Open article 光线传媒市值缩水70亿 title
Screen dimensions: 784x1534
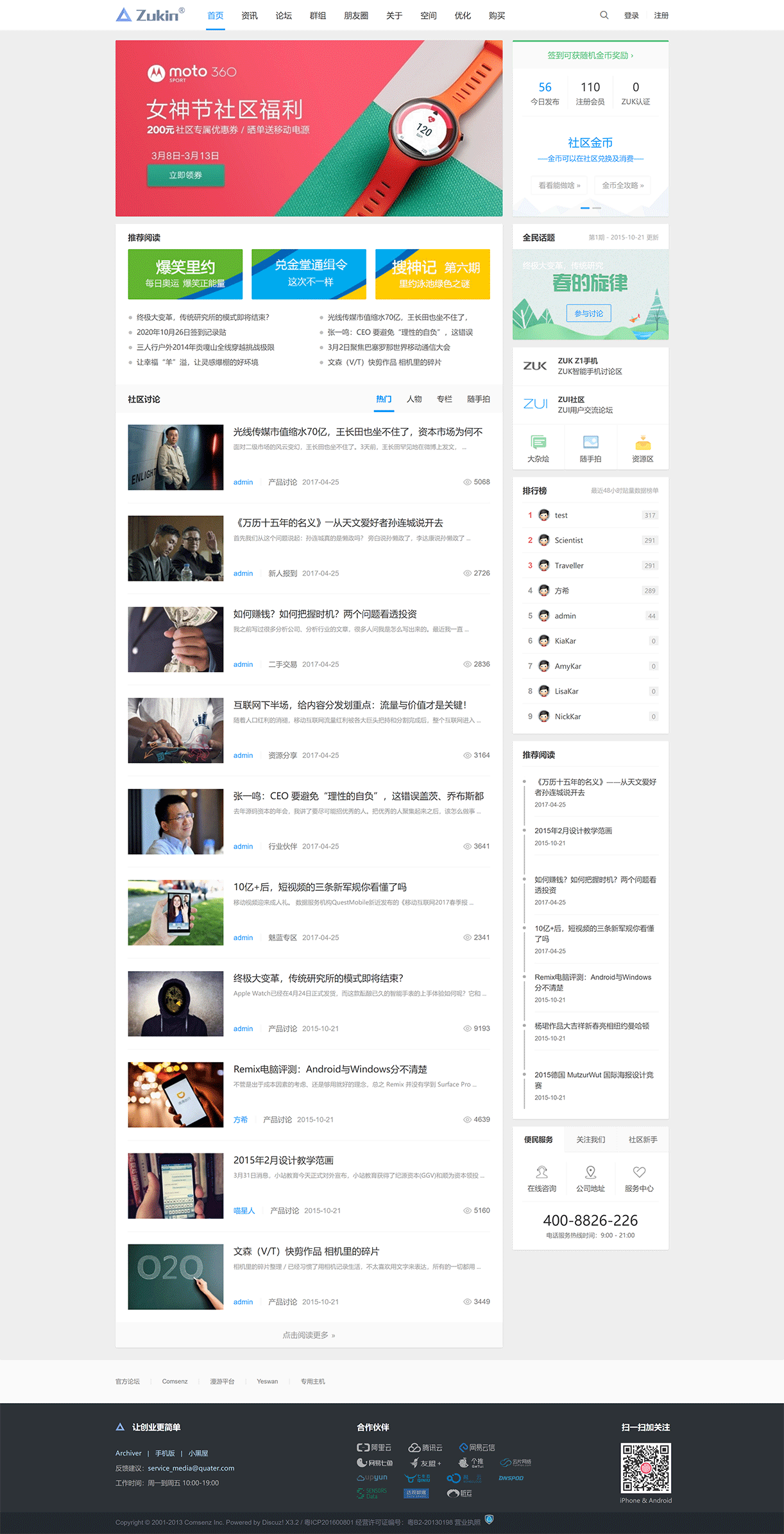pyautogui.click(x=358, y=431)
